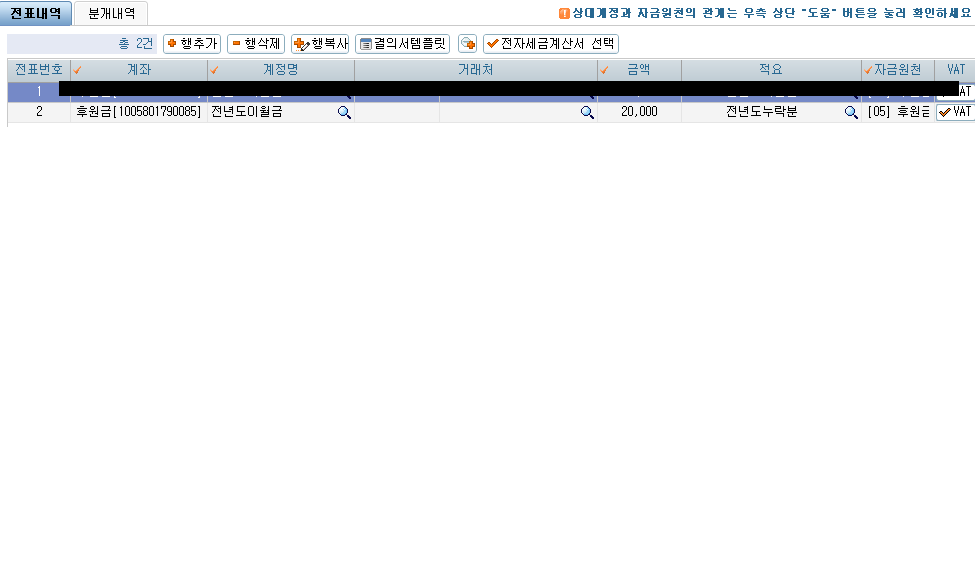This screenshot has width=975, height=572.
Task: Search 거래처 magnifier in row 2
Action: point(587,113)
